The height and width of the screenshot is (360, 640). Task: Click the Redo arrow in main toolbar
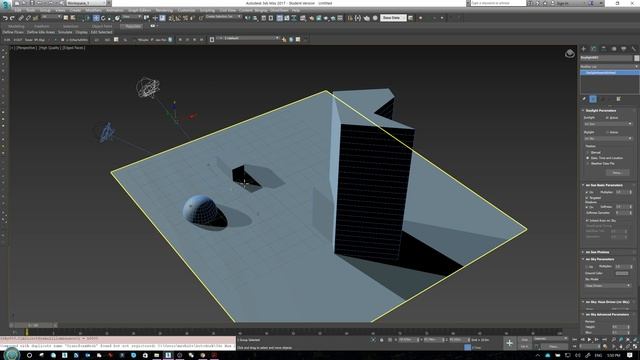pyautogui.click(x=12, y=18)
